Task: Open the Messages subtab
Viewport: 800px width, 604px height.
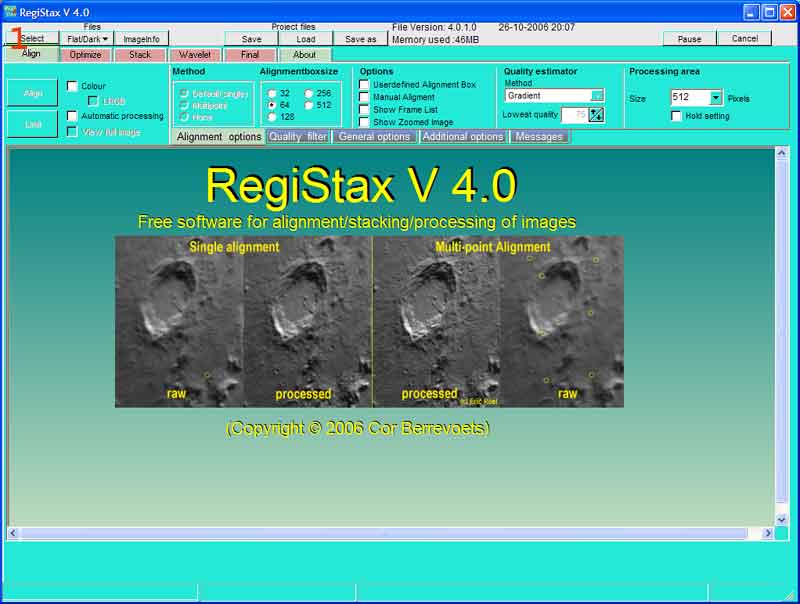Action: 539,137
